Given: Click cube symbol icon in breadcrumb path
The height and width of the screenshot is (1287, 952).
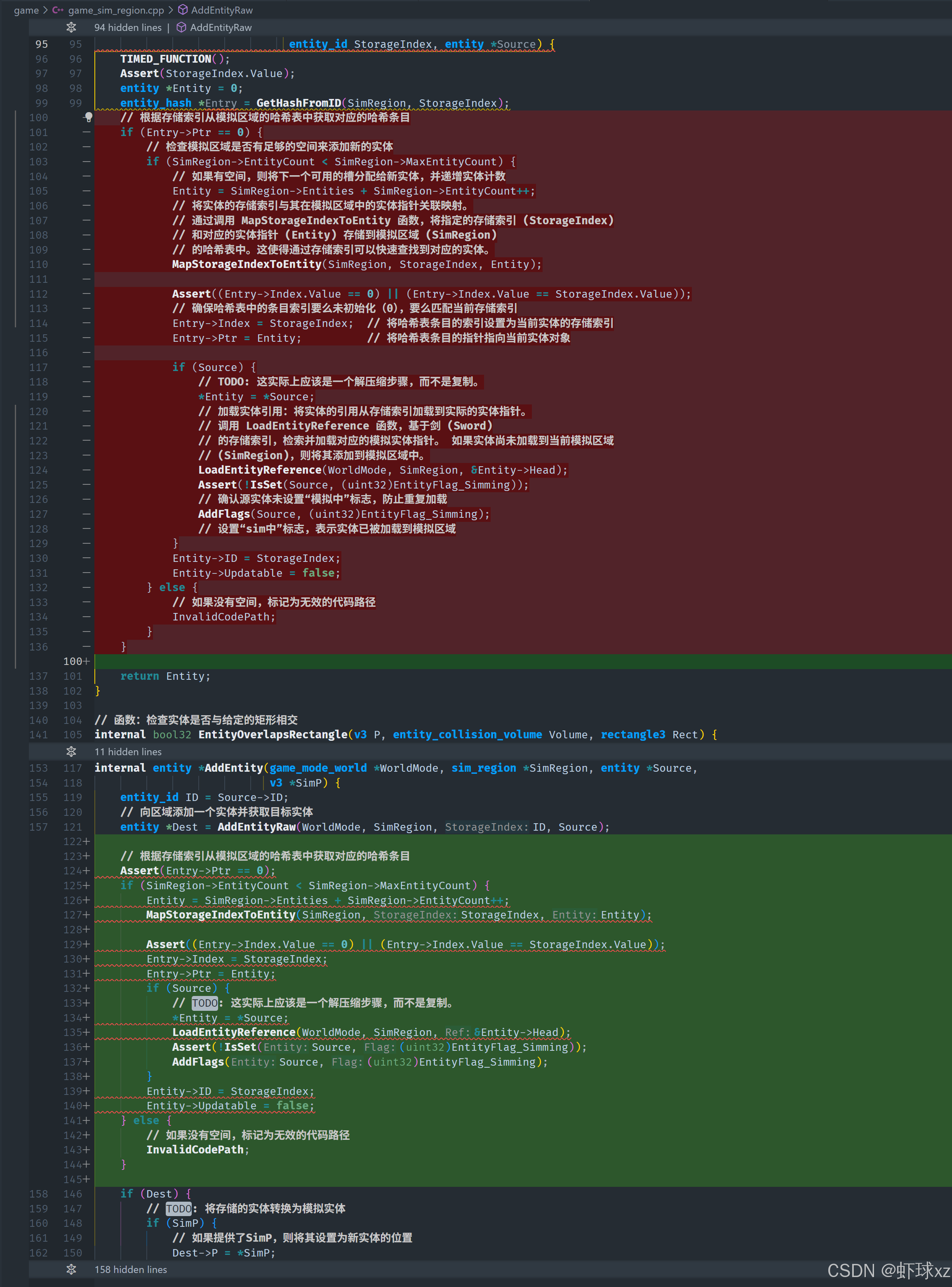Looking at the screenshot, I should click(x=183, y=10).
